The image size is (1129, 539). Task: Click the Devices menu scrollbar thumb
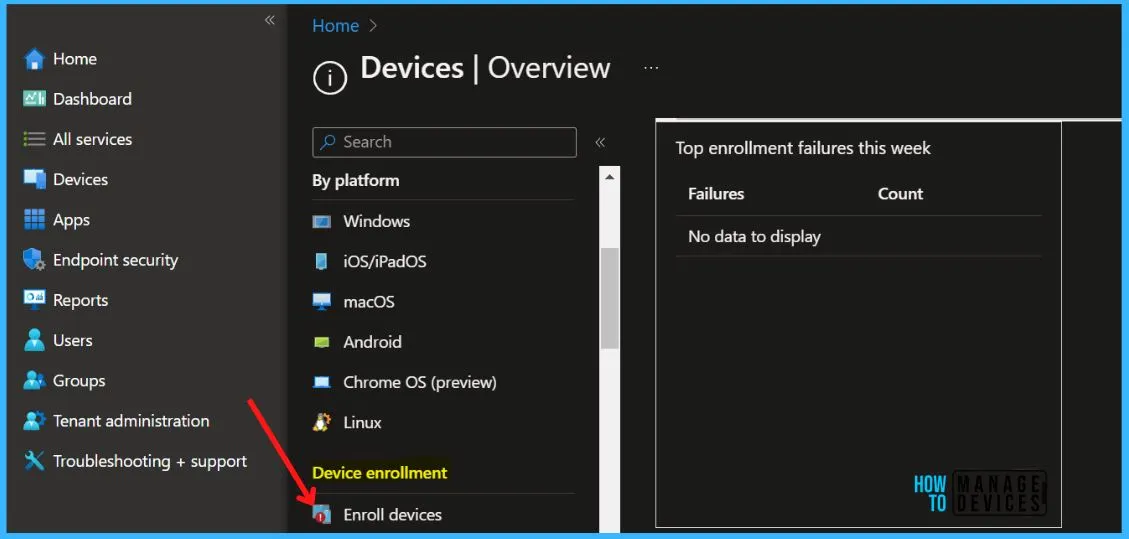(x=610, y=298)
